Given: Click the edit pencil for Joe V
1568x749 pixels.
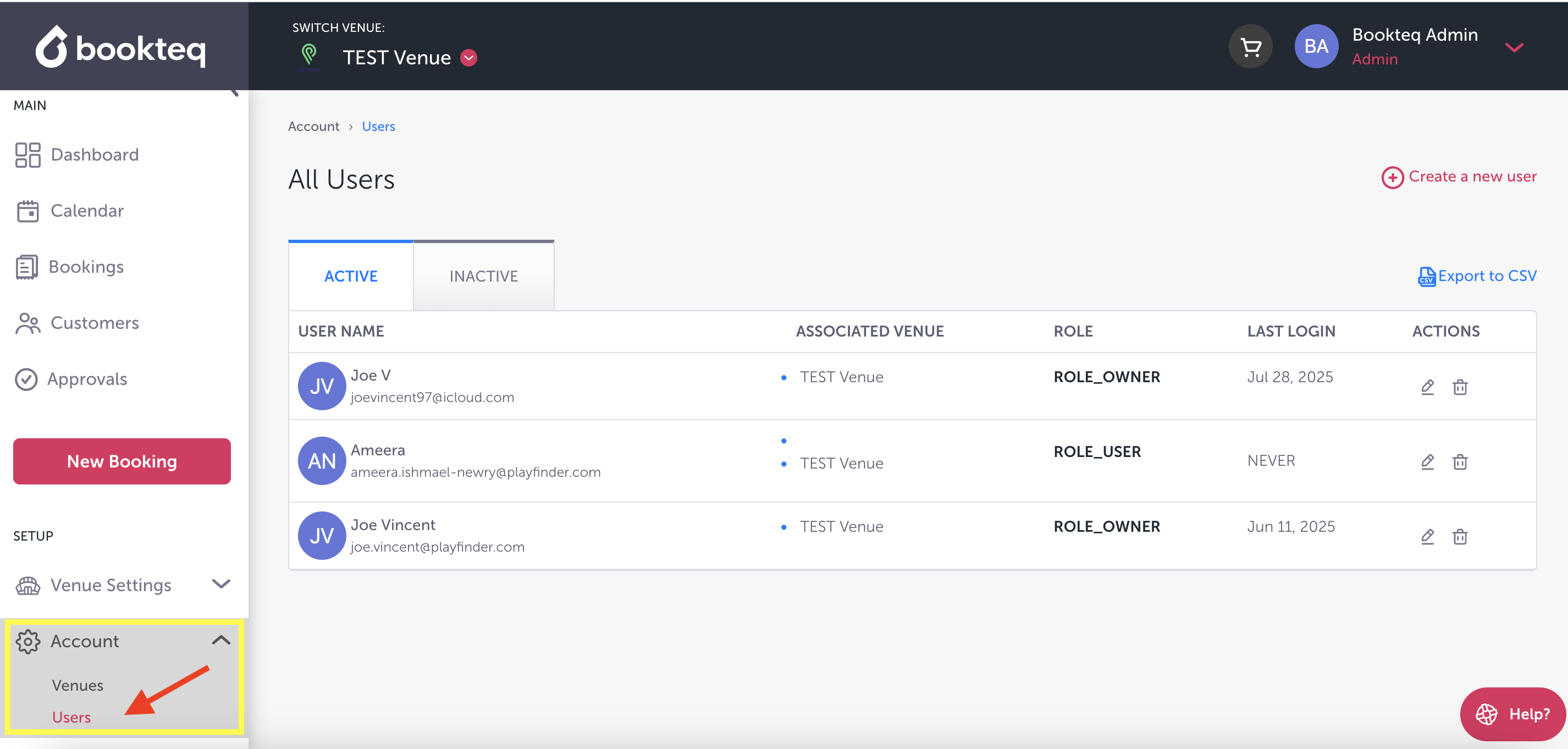Looking at the screenshot, I should click(x=1427, y=387).
